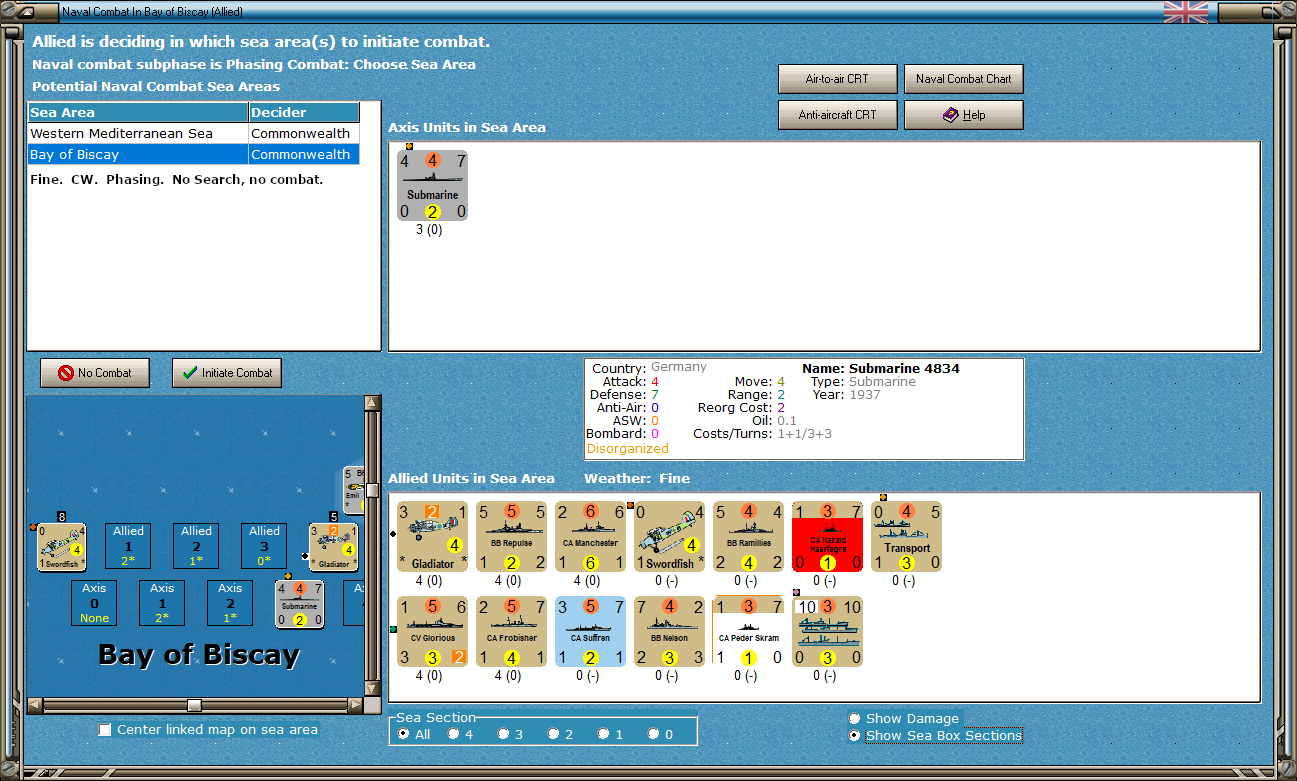Screen dimensions: 1297x781
Task: Click the map's down scroll arrow
Action: pos(372,688)
